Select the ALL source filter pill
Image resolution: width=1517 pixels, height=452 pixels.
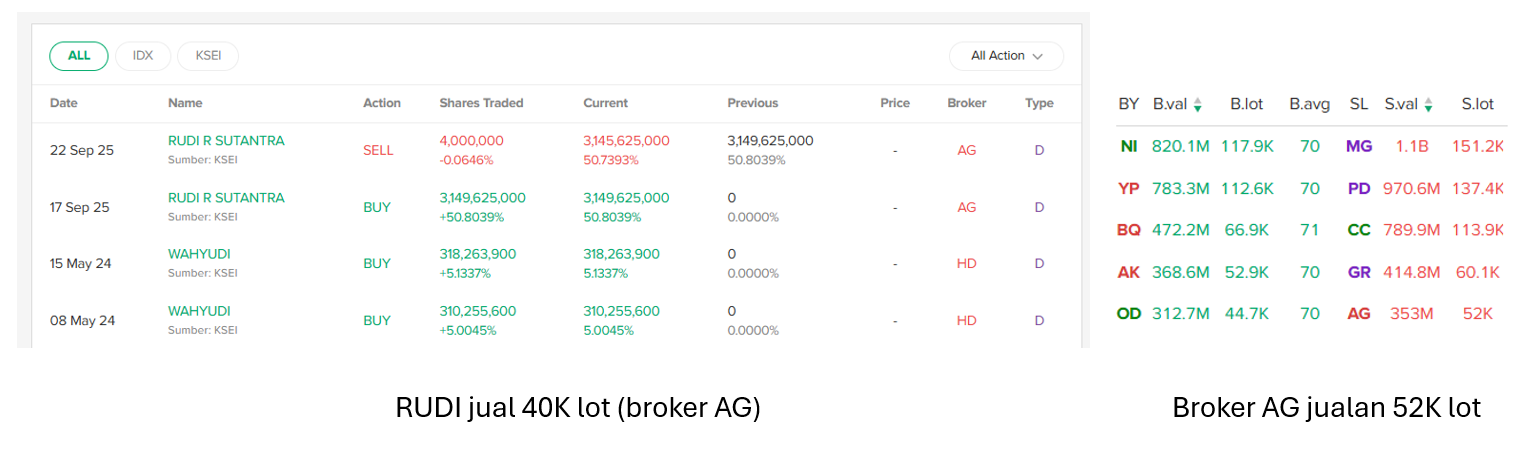[x=79, y=56]
